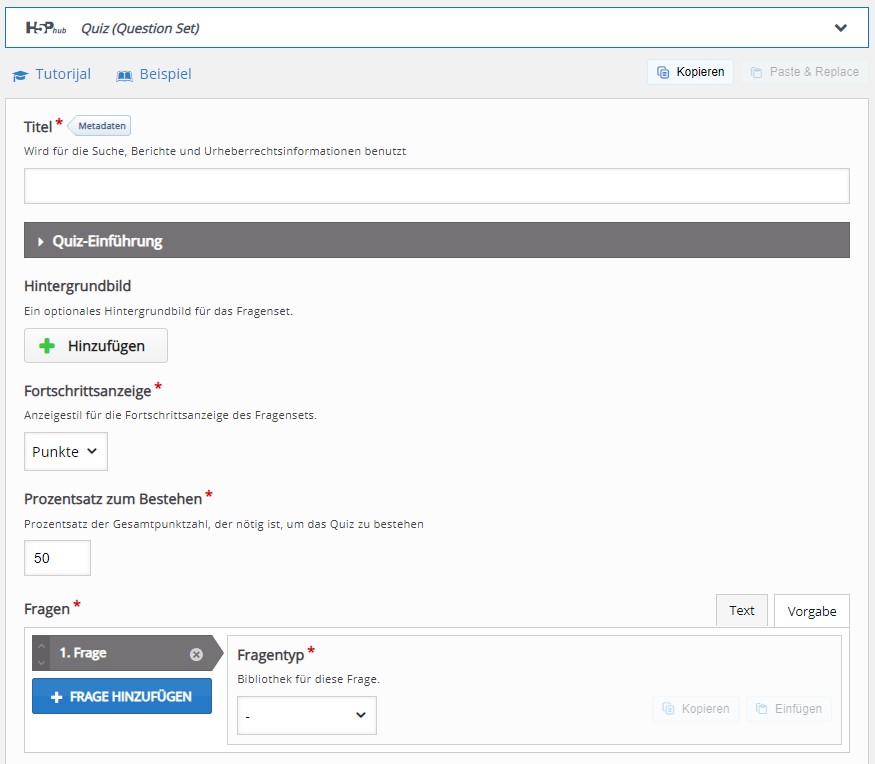Image resolution: width=875 pixels, height=764 pixels.
Task: Click the top Kopieren button
Action: pos(690,72)
